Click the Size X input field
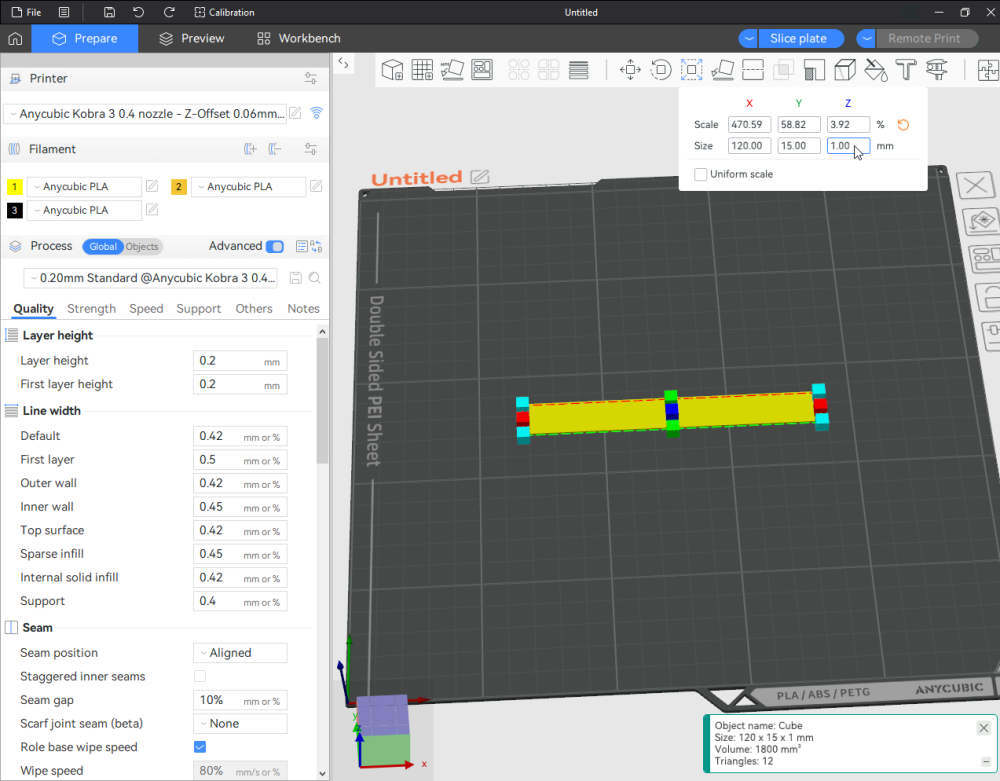Viewport: 1000px width, 781px height. click(749, 145)
